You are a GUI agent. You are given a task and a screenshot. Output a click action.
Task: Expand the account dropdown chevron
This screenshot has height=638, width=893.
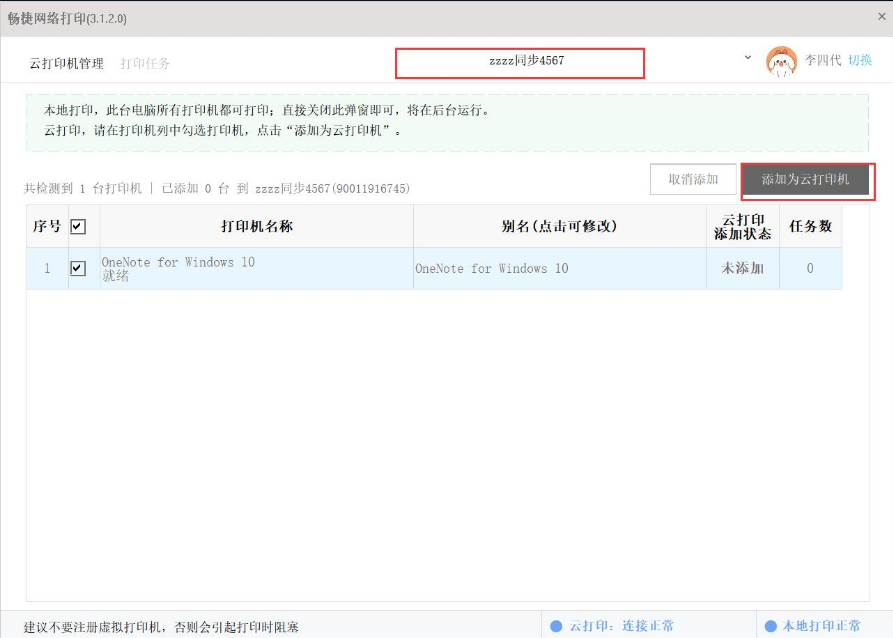tap(748, 58)
